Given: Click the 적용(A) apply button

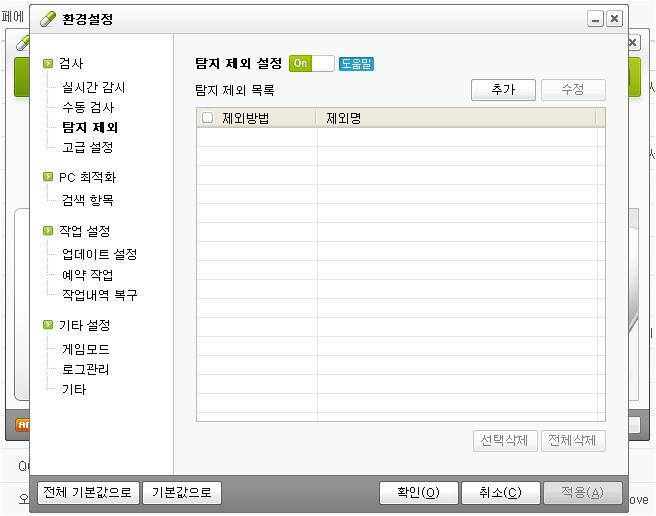Looking at the screenshot, I should [x=582, y=493].
